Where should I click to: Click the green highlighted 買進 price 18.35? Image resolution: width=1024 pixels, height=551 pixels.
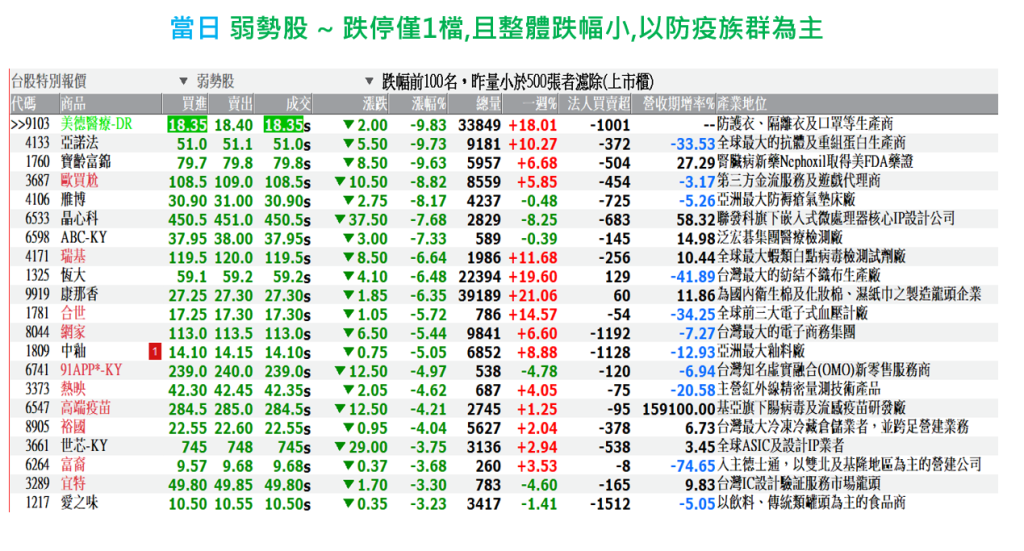click(x=187, y=125)
